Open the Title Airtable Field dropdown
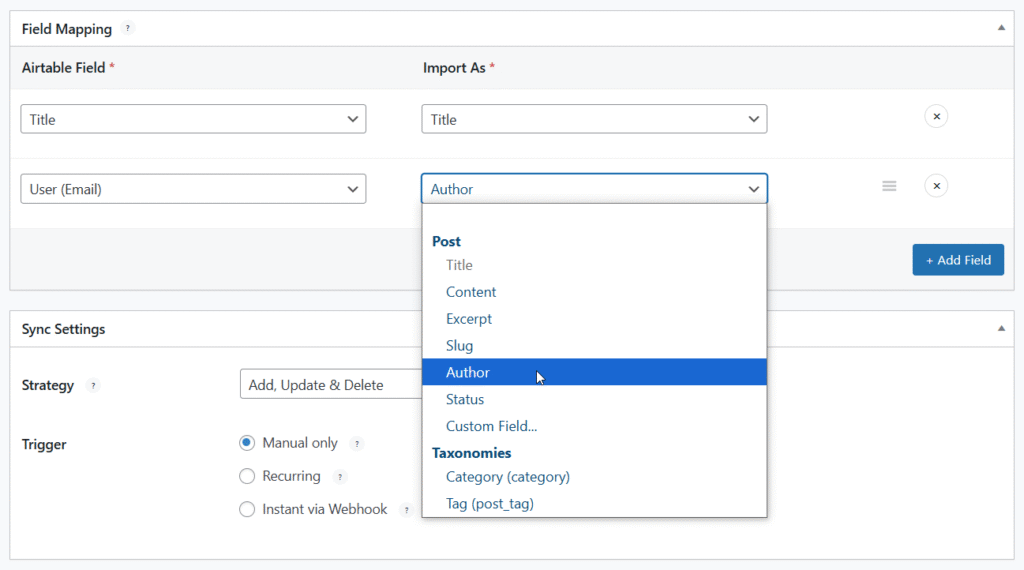Image resolution: width=1024 pixels, height=570 pixels. (x=193, y=119)
